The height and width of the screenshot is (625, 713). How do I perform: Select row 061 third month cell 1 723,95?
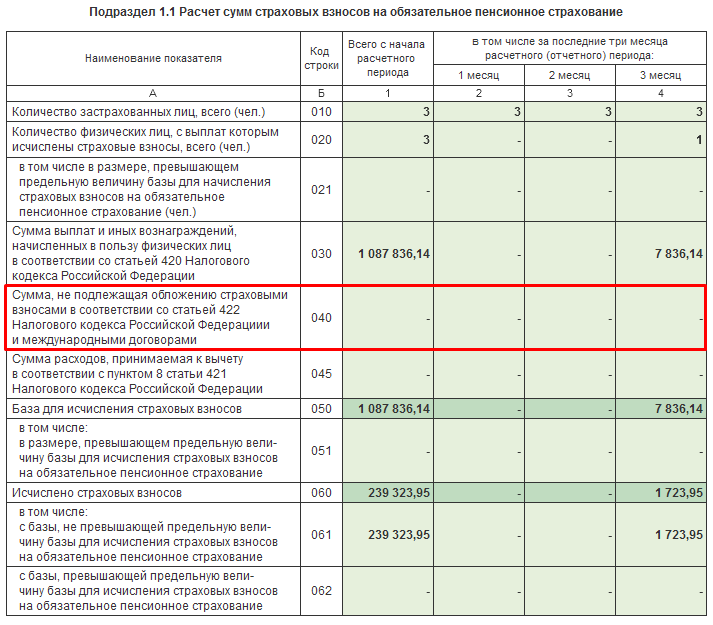[661, 534]
